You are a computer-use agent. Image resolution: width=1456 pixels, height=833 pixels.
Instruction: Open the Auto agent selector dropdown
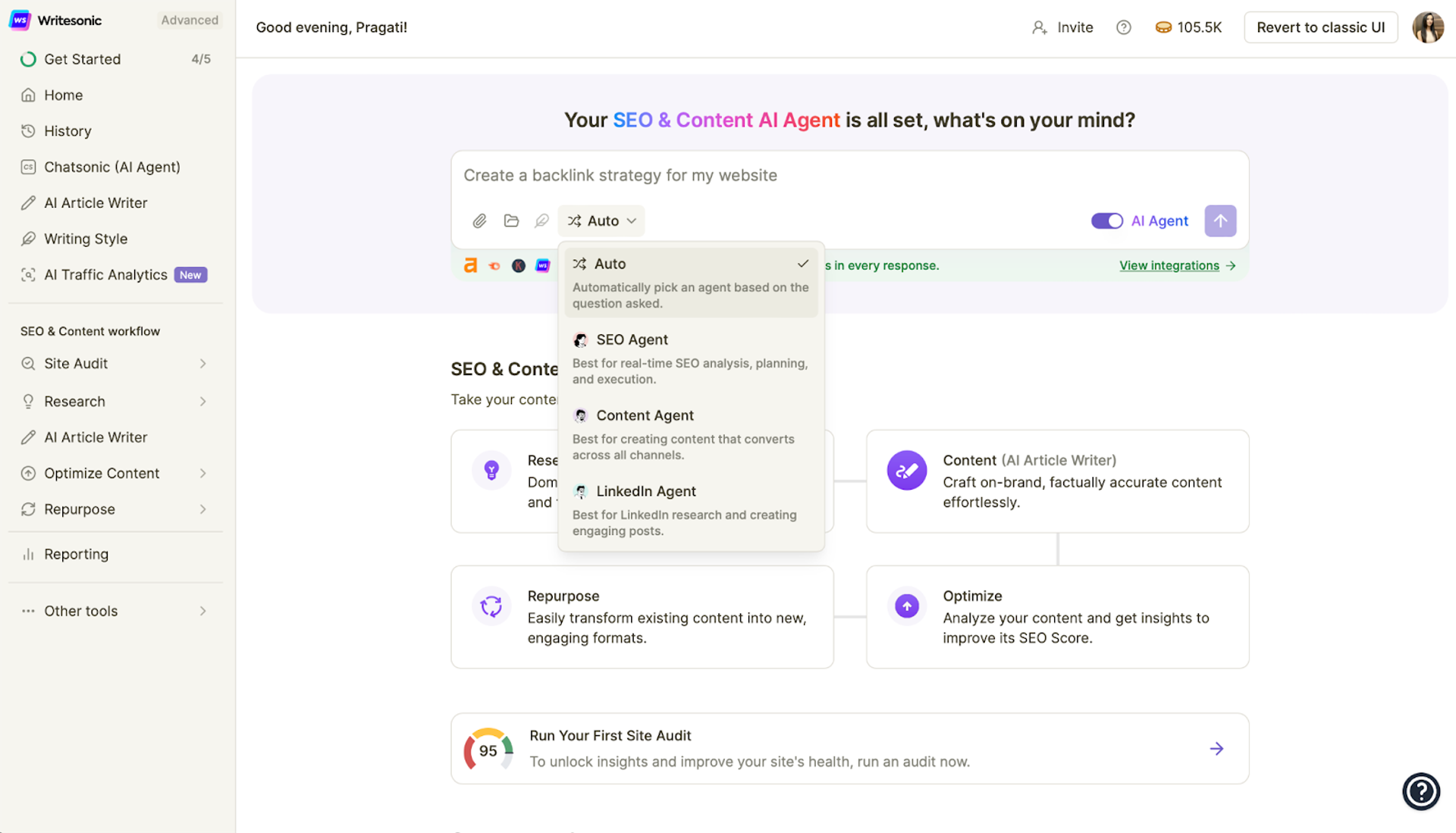point(601,221)
